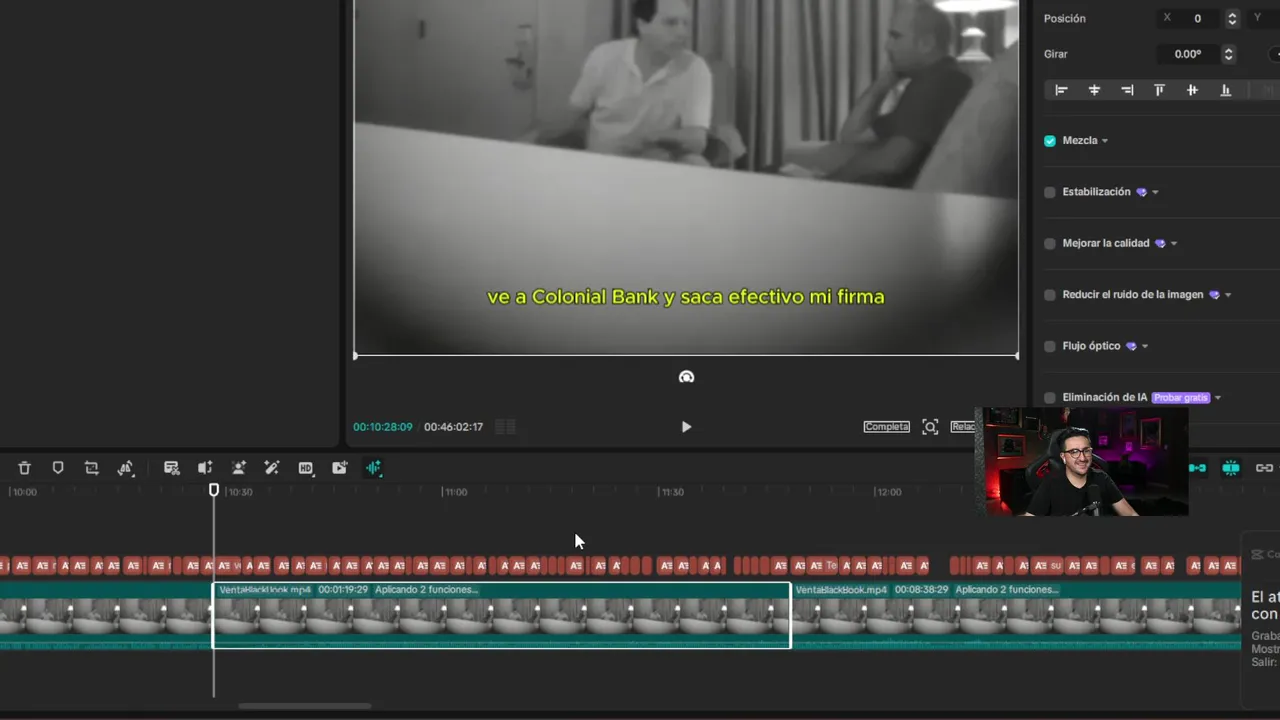Click the yellow subtitle text in preview

[686, 297]
